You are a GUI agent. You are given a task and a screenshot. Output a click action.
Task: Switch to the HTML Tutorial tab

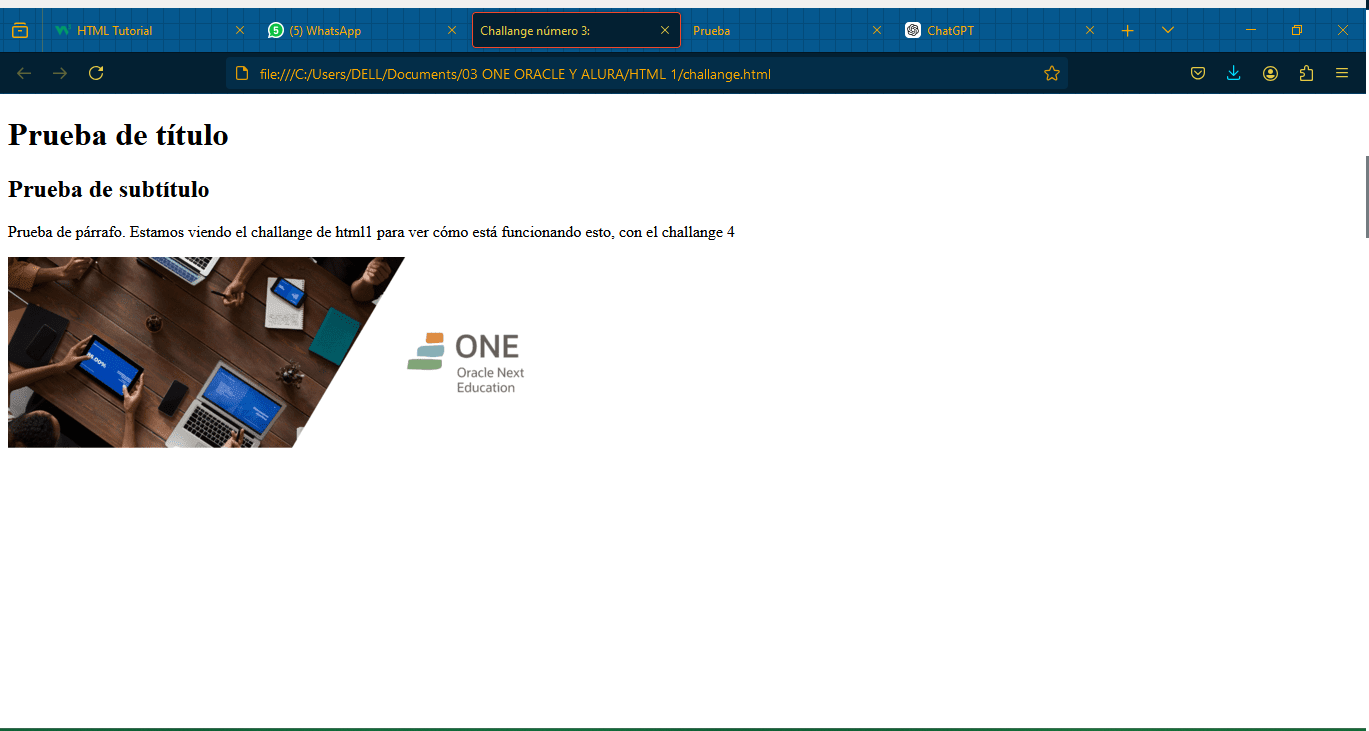[150, 31]
